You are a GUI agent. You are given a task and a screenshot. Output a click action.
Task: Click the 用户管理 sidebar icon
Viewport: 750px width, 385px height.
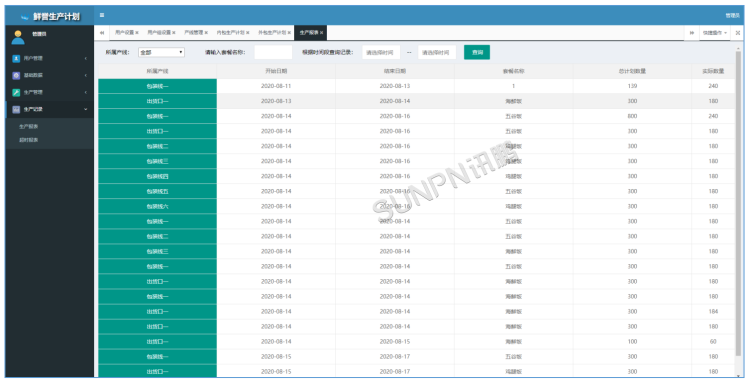click(x=16, y=58)
